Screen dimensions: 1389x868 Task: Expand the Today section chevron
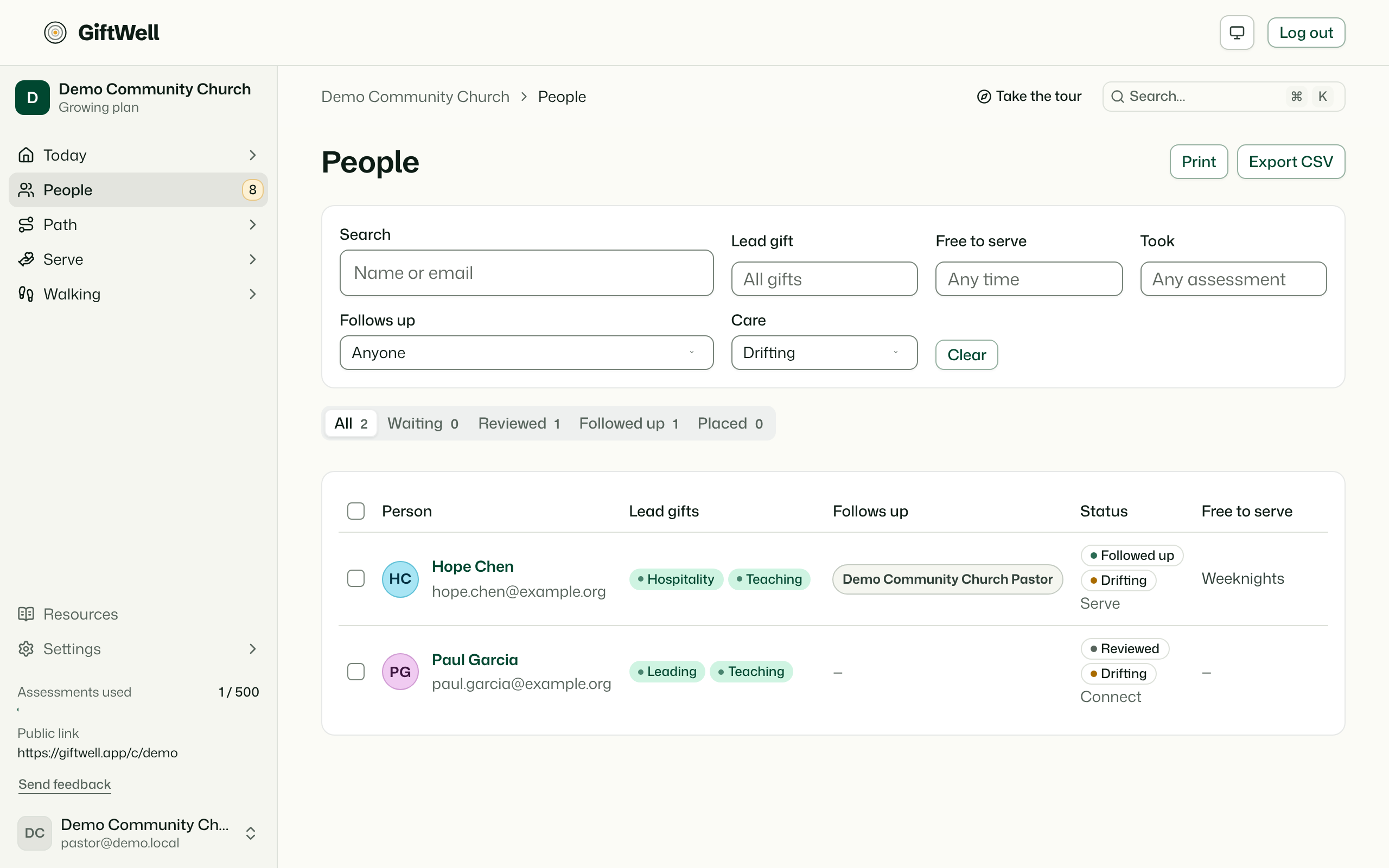(x=252, y=155)
